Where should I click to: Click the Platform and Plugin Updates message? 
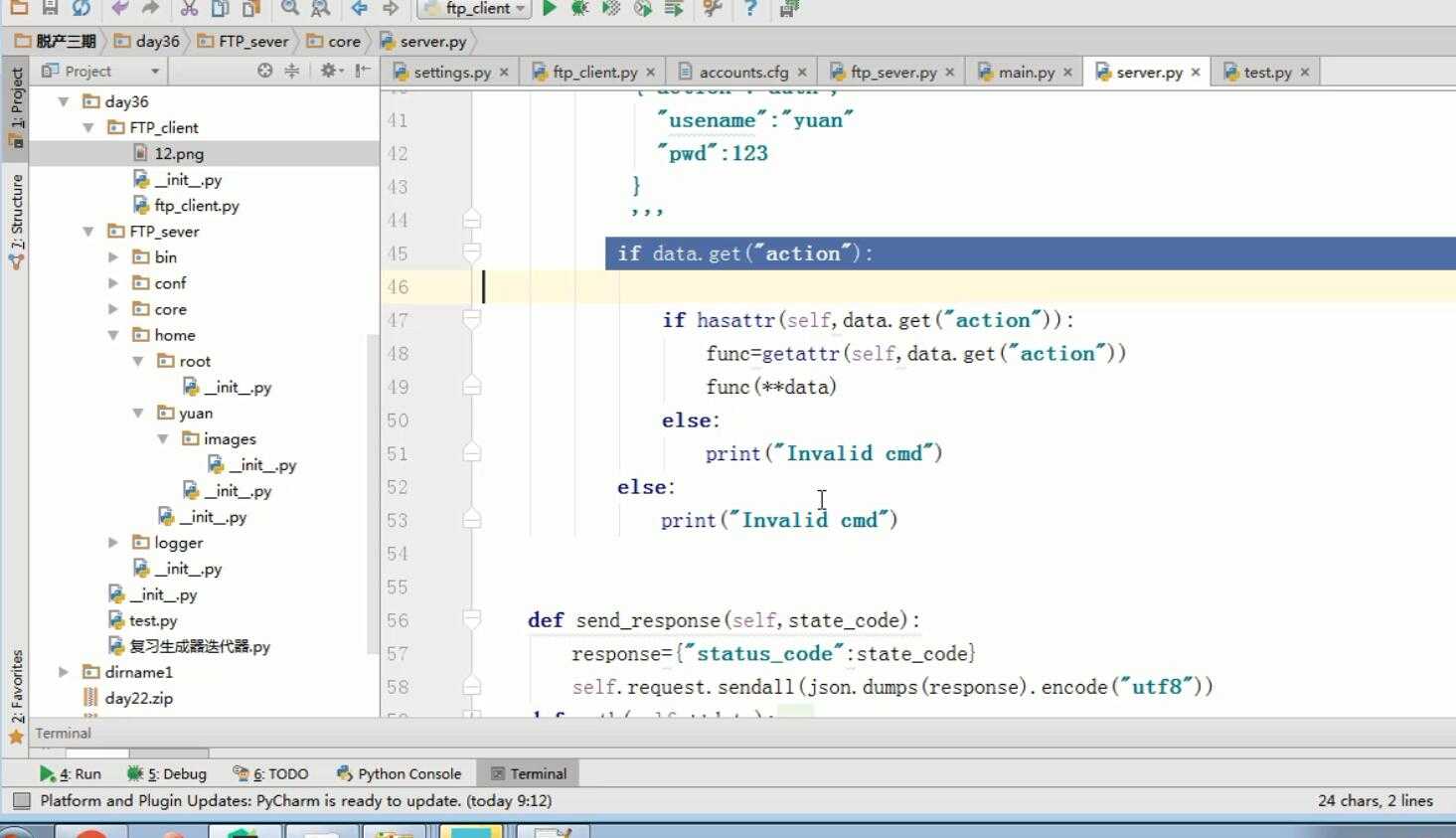click(296, 800)
